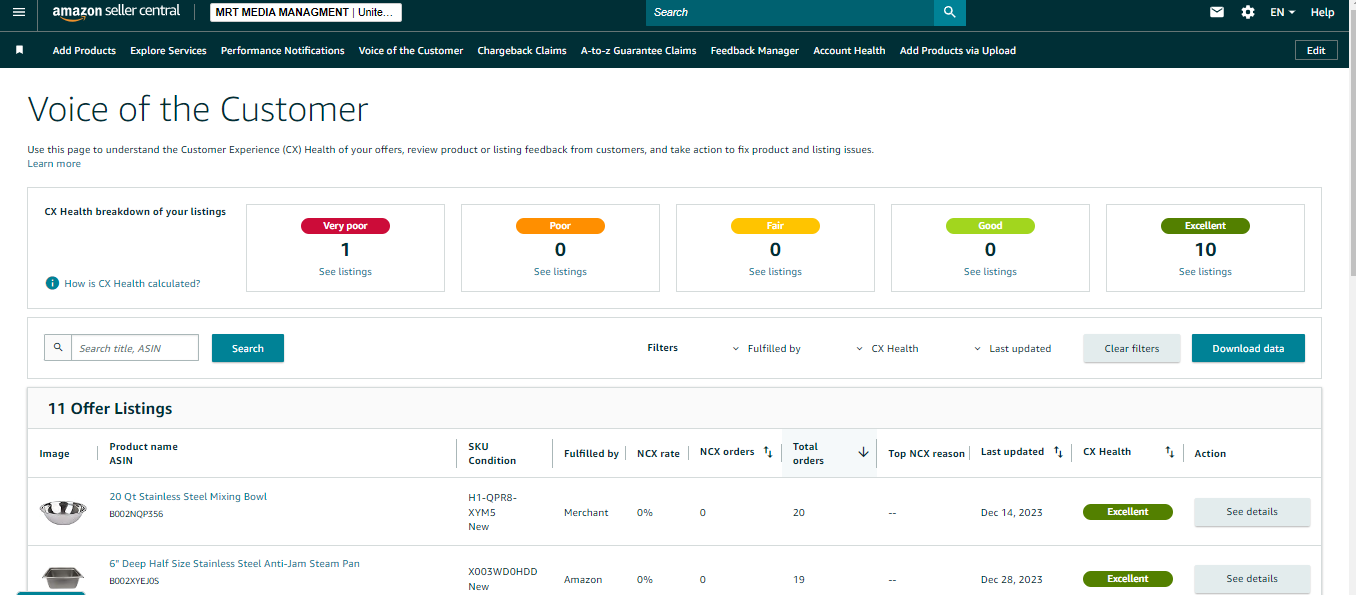Screen dimensions: 1356x595
Task: Click the NCX rate column header
Action: pos(658,454)
